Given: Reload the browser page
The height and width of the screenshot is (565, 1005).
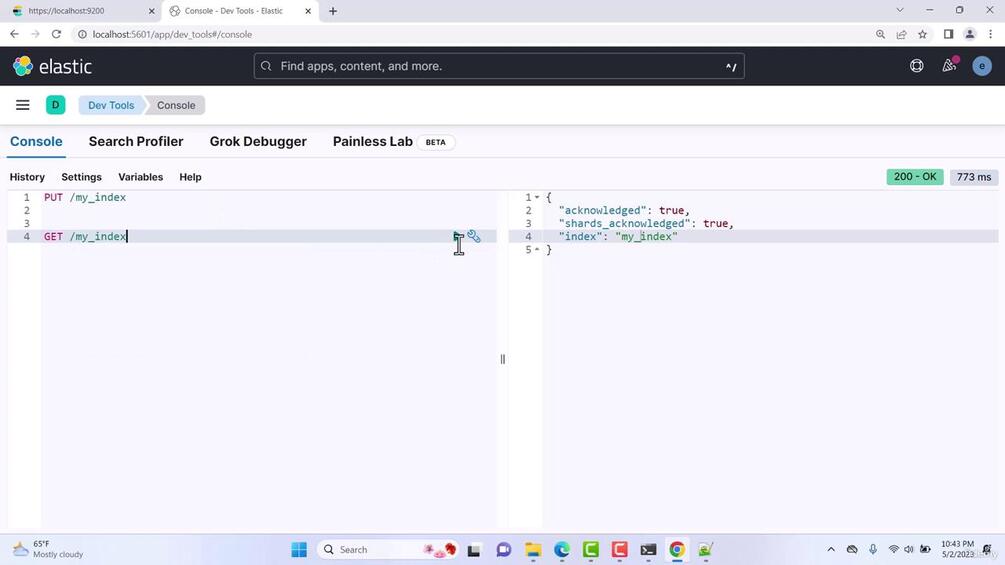Looking at the screenshot, I should pos(56,35).
